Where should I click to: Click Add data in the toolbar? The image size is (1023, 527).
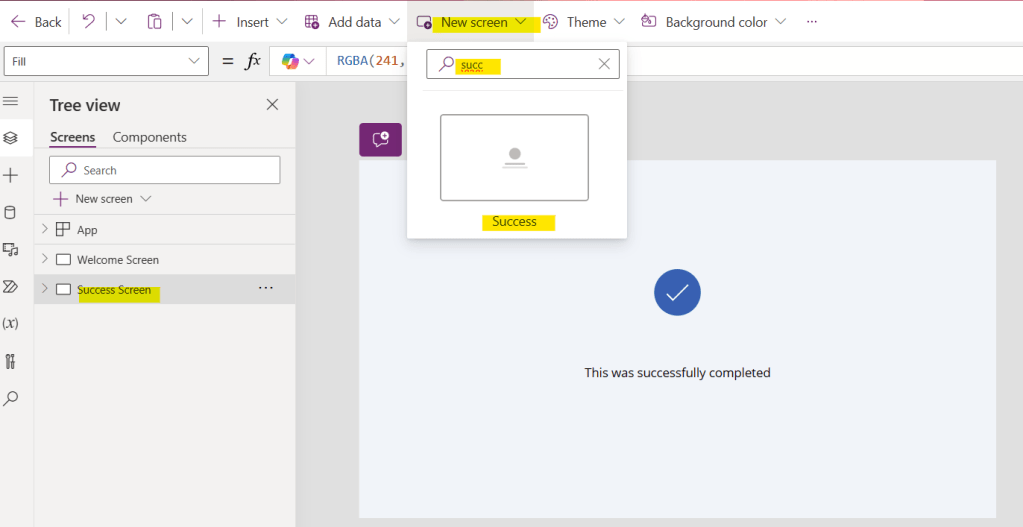click(352, 21)
